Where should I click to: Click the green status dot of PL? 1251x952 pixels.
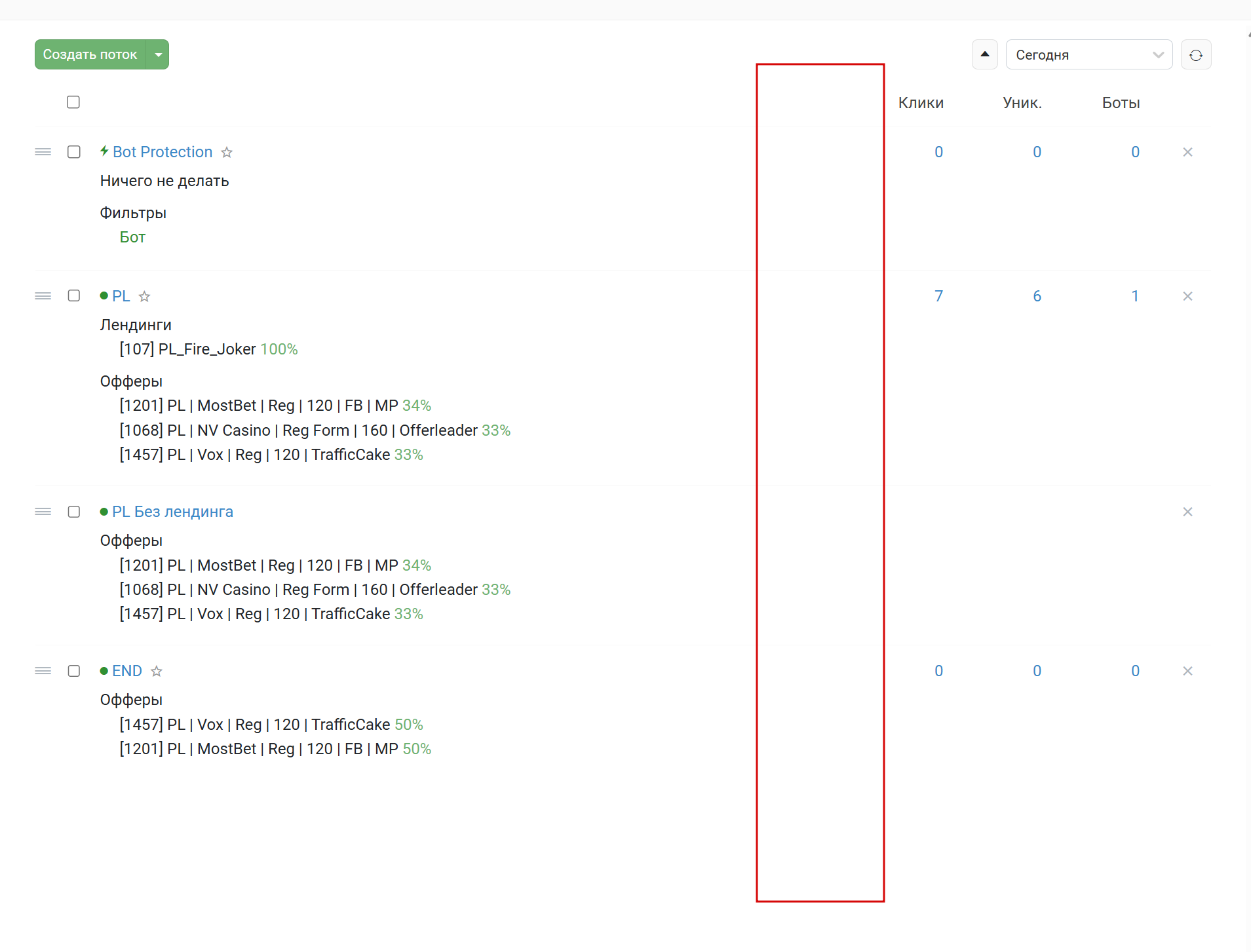[104, 296]
